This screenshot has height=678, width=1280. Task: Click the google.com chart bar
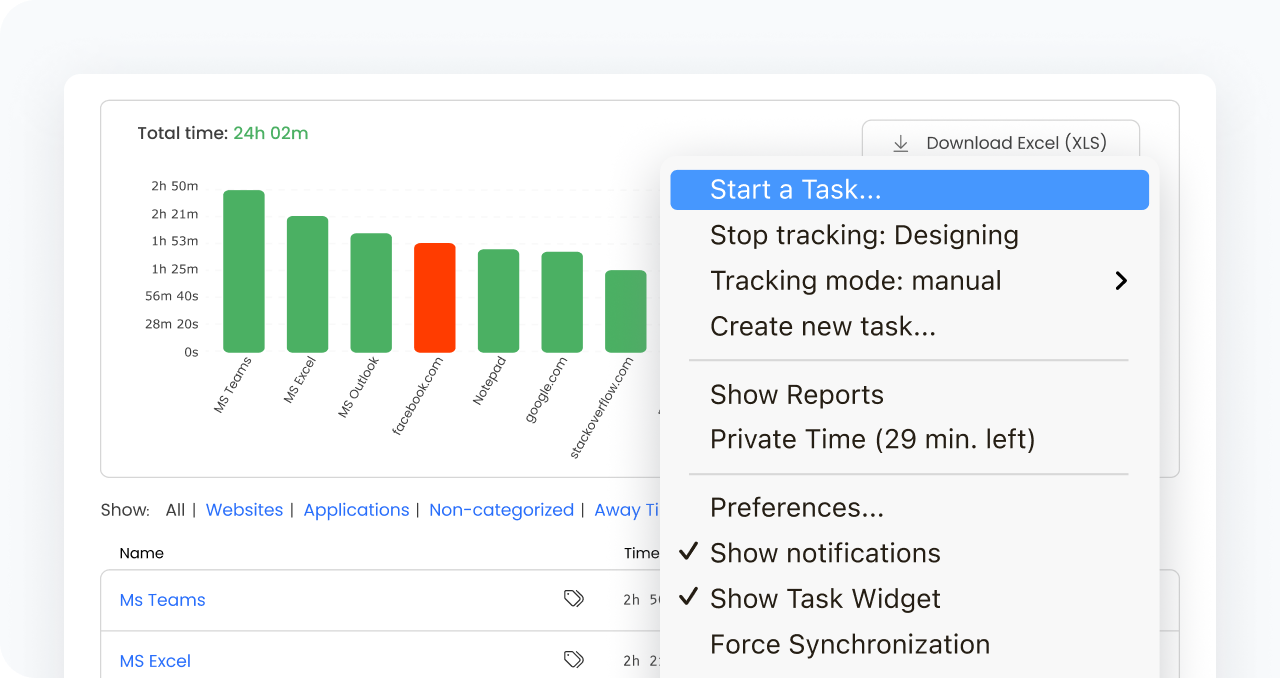562,302
